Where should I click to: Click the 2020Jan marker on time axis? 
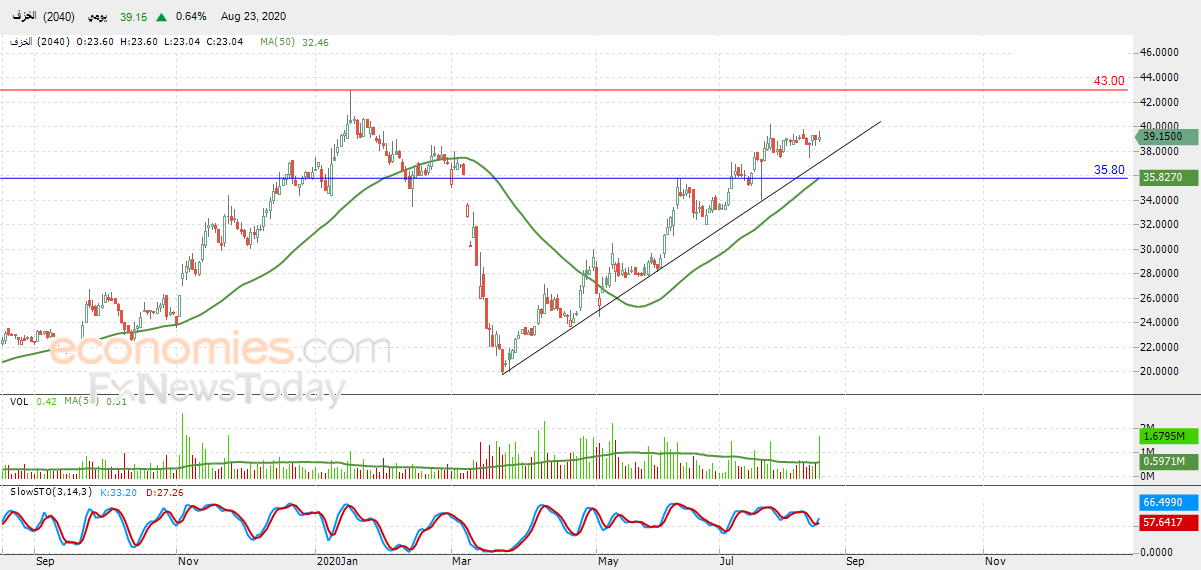pos(337,561)
